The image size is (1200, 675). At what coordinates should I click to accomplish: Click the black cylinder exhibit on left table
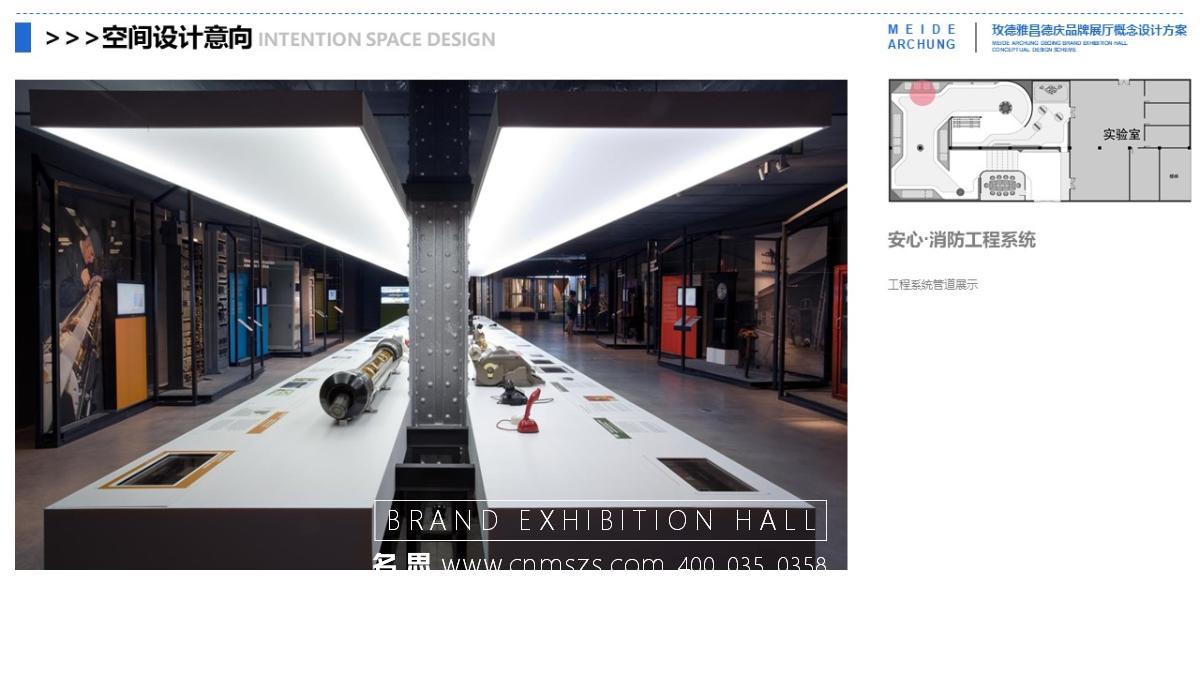[360, 378]
